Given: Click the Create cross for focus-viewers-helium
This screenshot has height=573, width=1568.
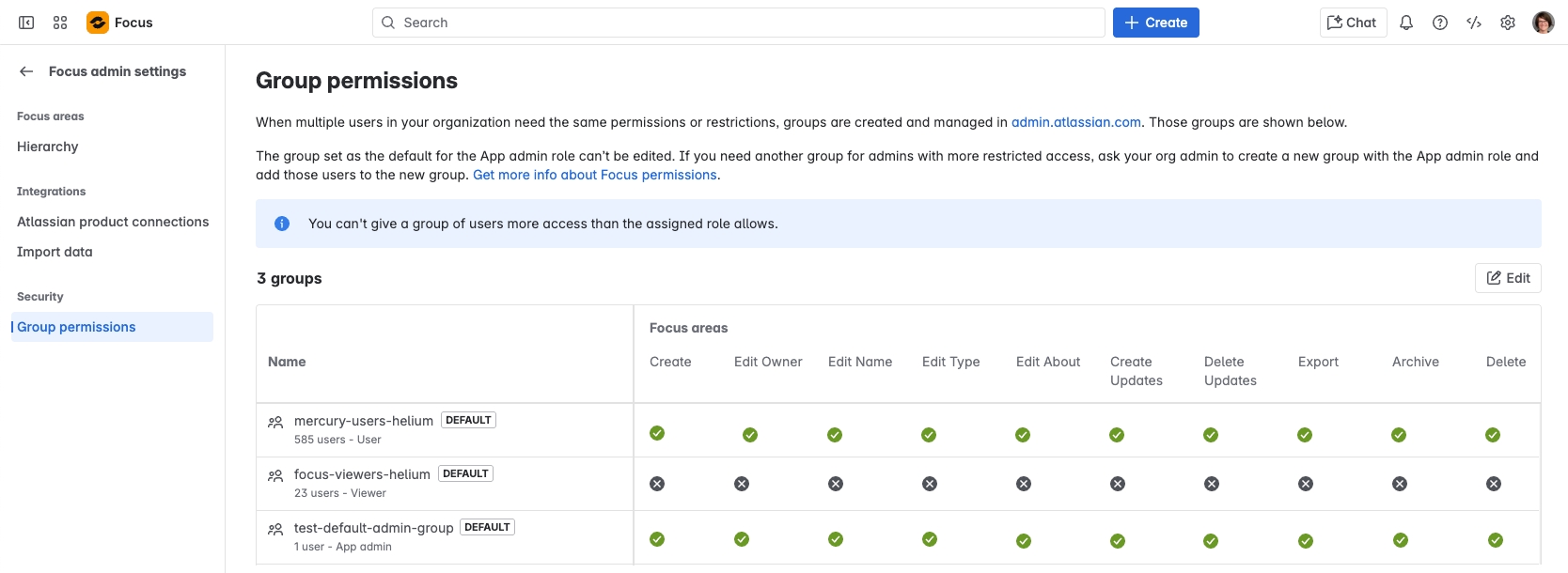Looking at the screenshot, I should point(657,484).
